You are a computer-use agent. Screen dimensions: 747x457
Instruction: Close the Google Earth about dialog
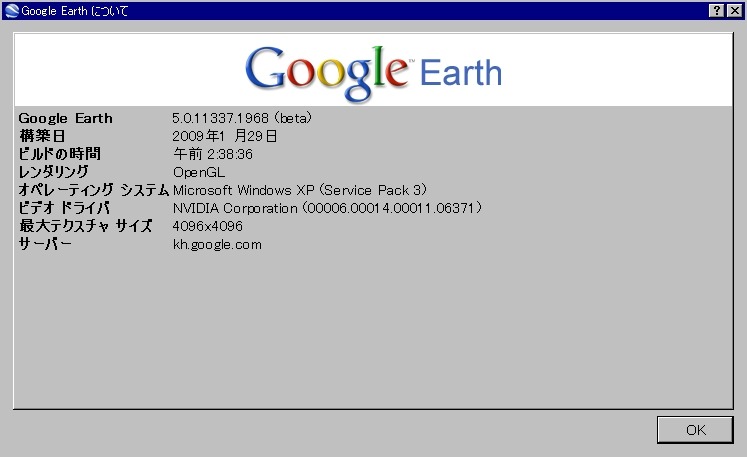pos(735,10)
